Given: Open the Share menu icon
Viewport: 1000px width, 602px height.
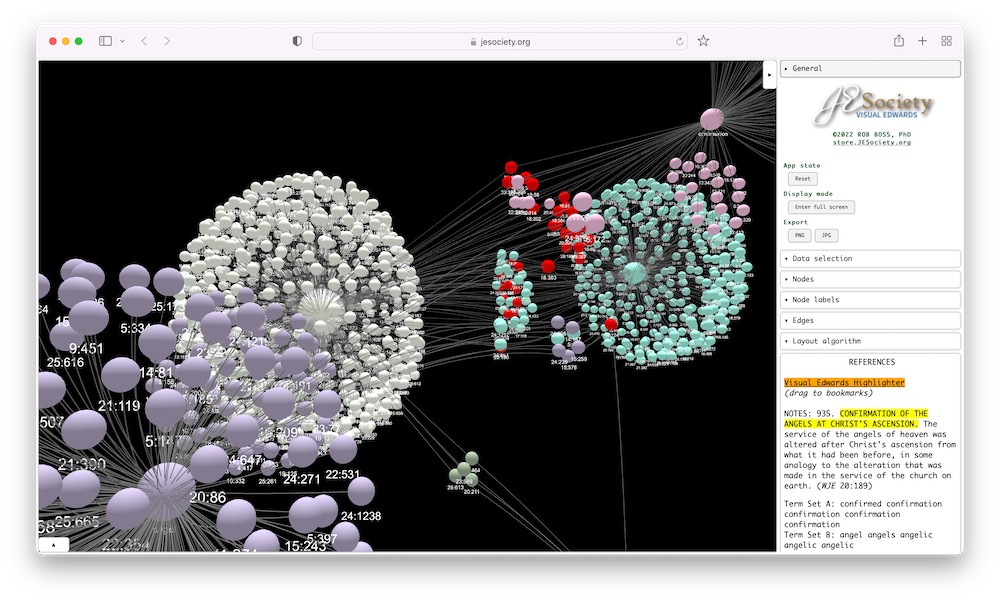Looking at the screenshot, I should 899,41.
